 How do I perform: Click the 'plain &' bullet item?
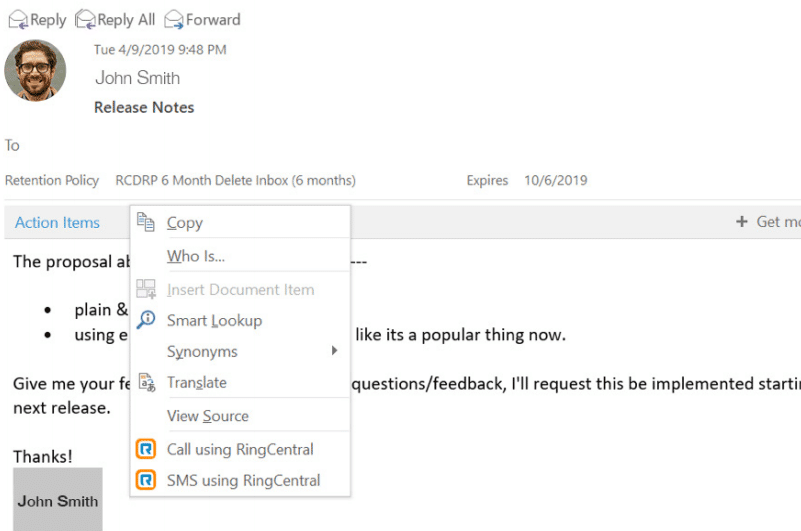(x=101, y=310)
